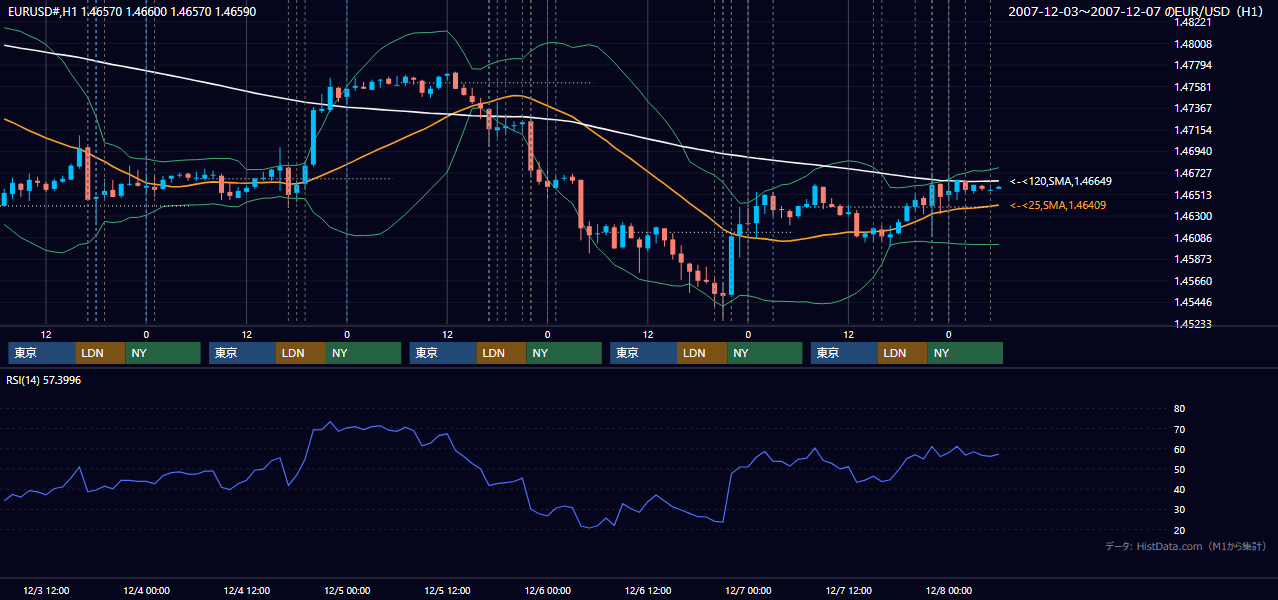Image resolution: width=1278 pixels, height=600 pixels.
Task: Select the 12/4 12:00 time axis label
Action: coord(247,590)
